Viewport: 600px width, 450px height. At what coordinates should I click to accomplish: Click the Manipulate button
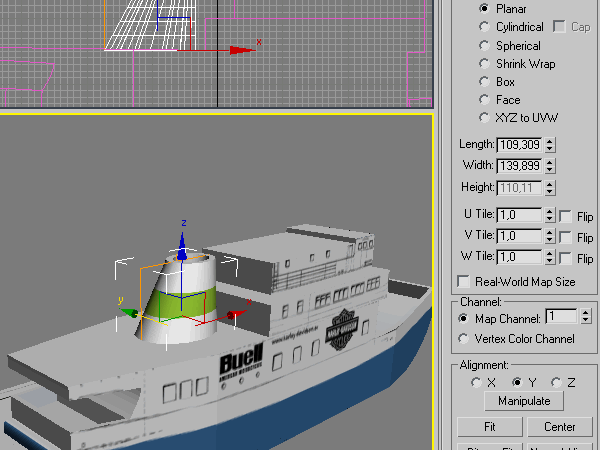(524, 401)
